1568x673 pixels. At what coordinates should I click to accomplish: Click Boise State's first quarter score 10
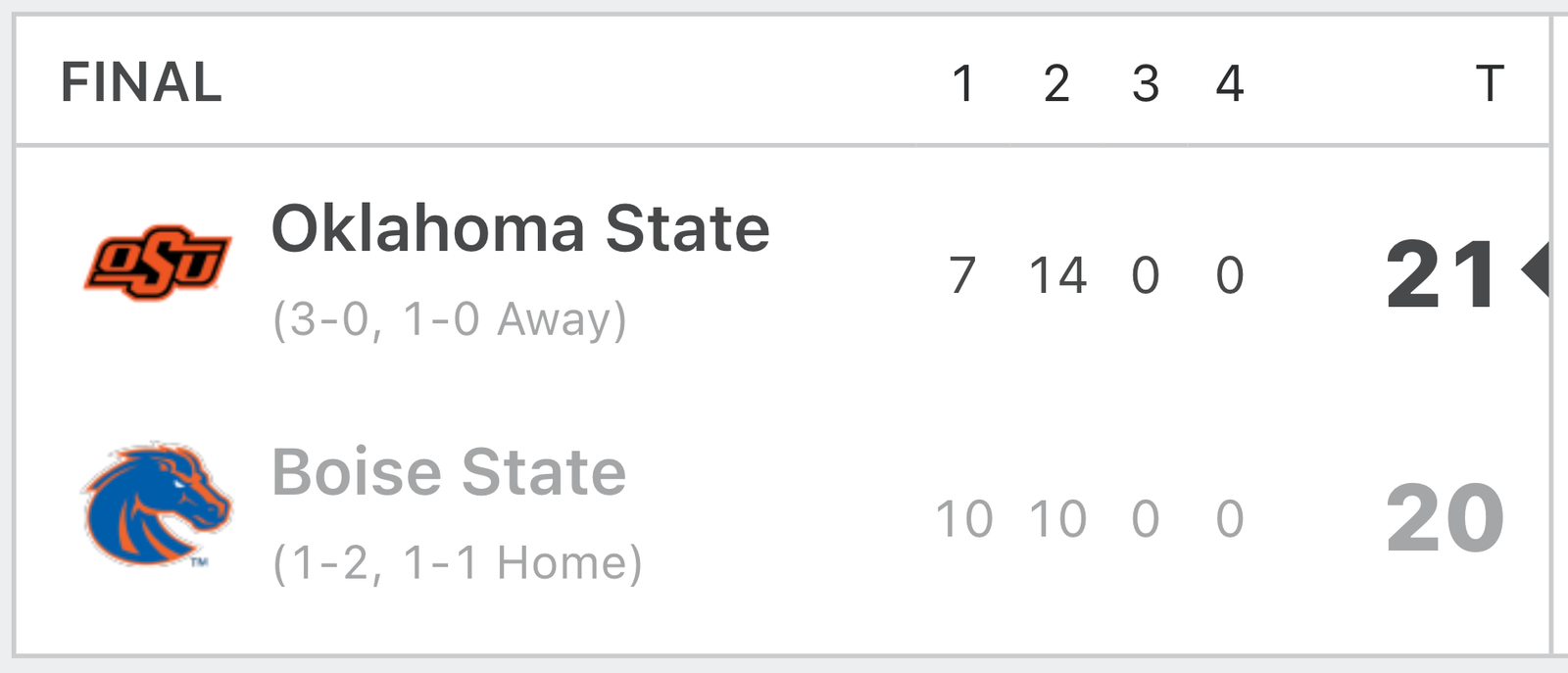click(964, 519)
